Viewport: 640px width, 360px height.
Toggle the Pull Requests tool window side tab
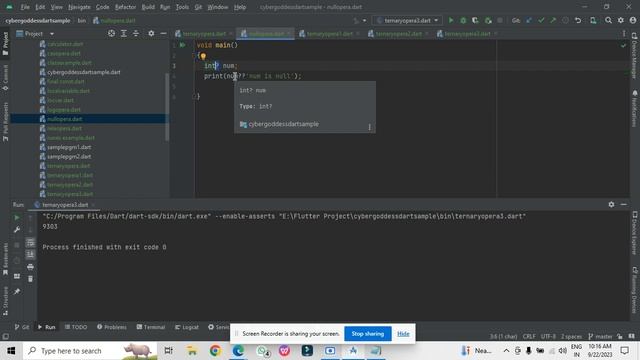click(x=5, y=121)
